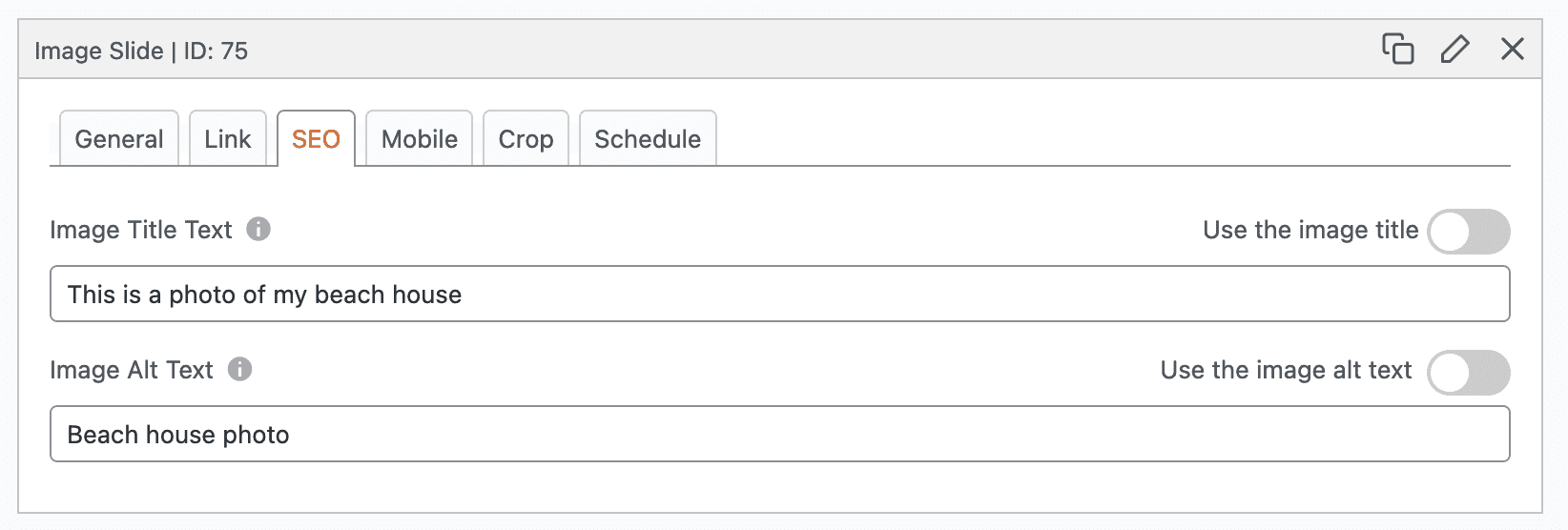Open the Crop tab
Viewport: 1568px width, 530px height.
pos(526,139)
